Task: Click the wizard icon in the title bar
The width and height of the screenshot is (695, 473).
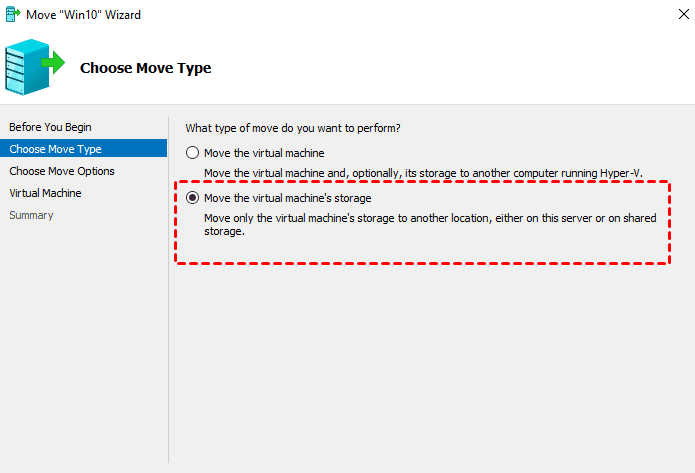Action: (x=11, y=14)
